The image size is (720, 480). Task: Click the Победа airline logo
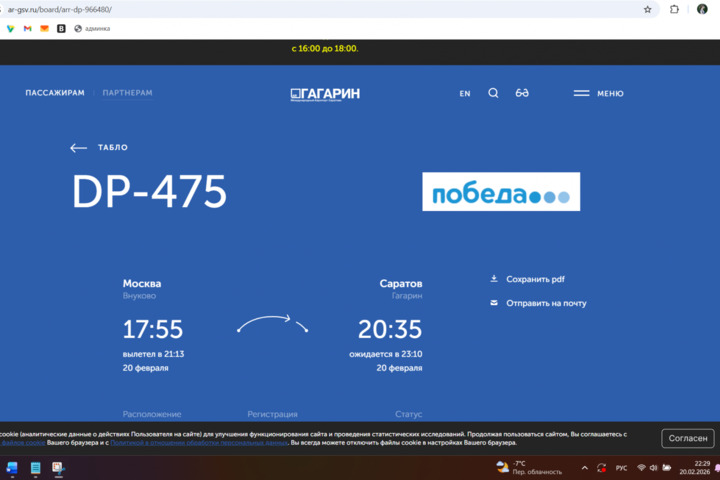[x=501, y=192]
